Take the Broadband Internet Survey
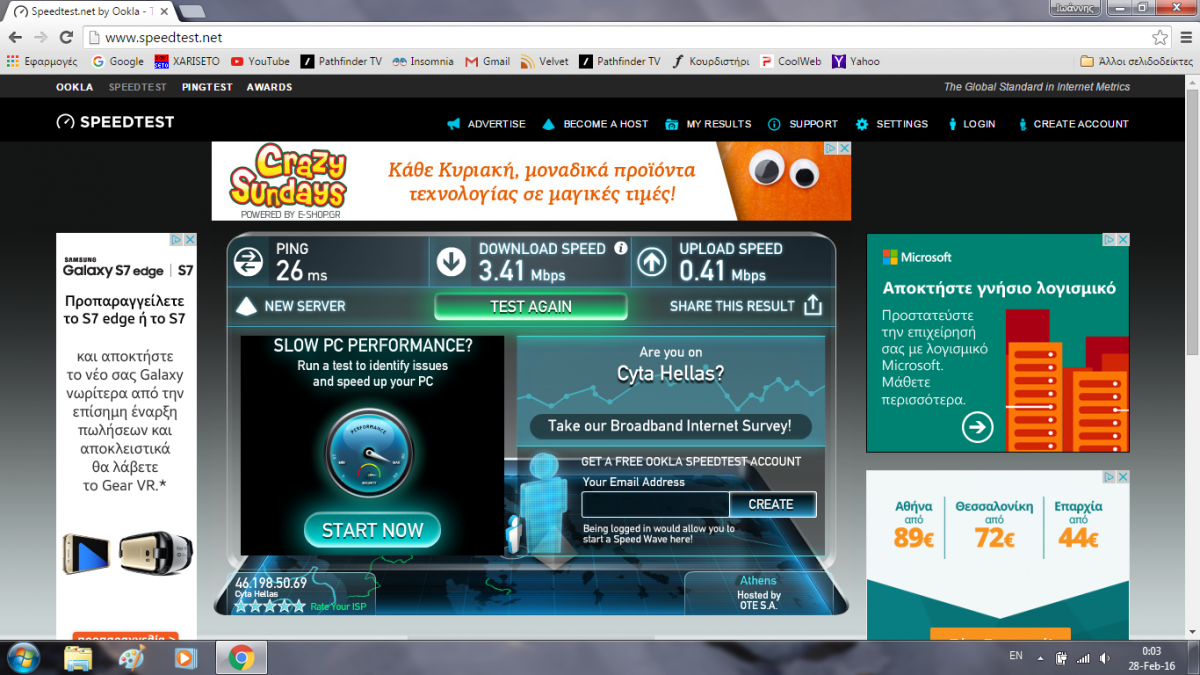 pos(669,426)
